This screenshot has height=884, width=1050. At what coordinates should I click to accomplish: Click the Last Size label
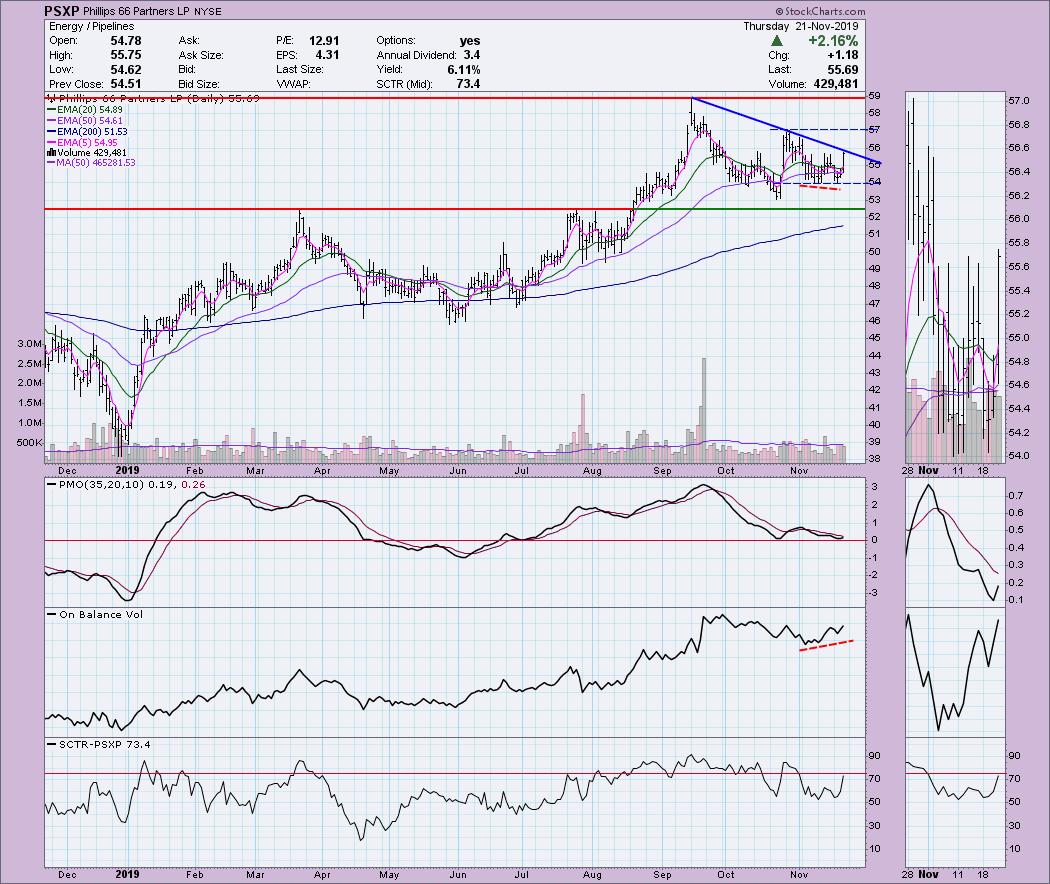299,70
